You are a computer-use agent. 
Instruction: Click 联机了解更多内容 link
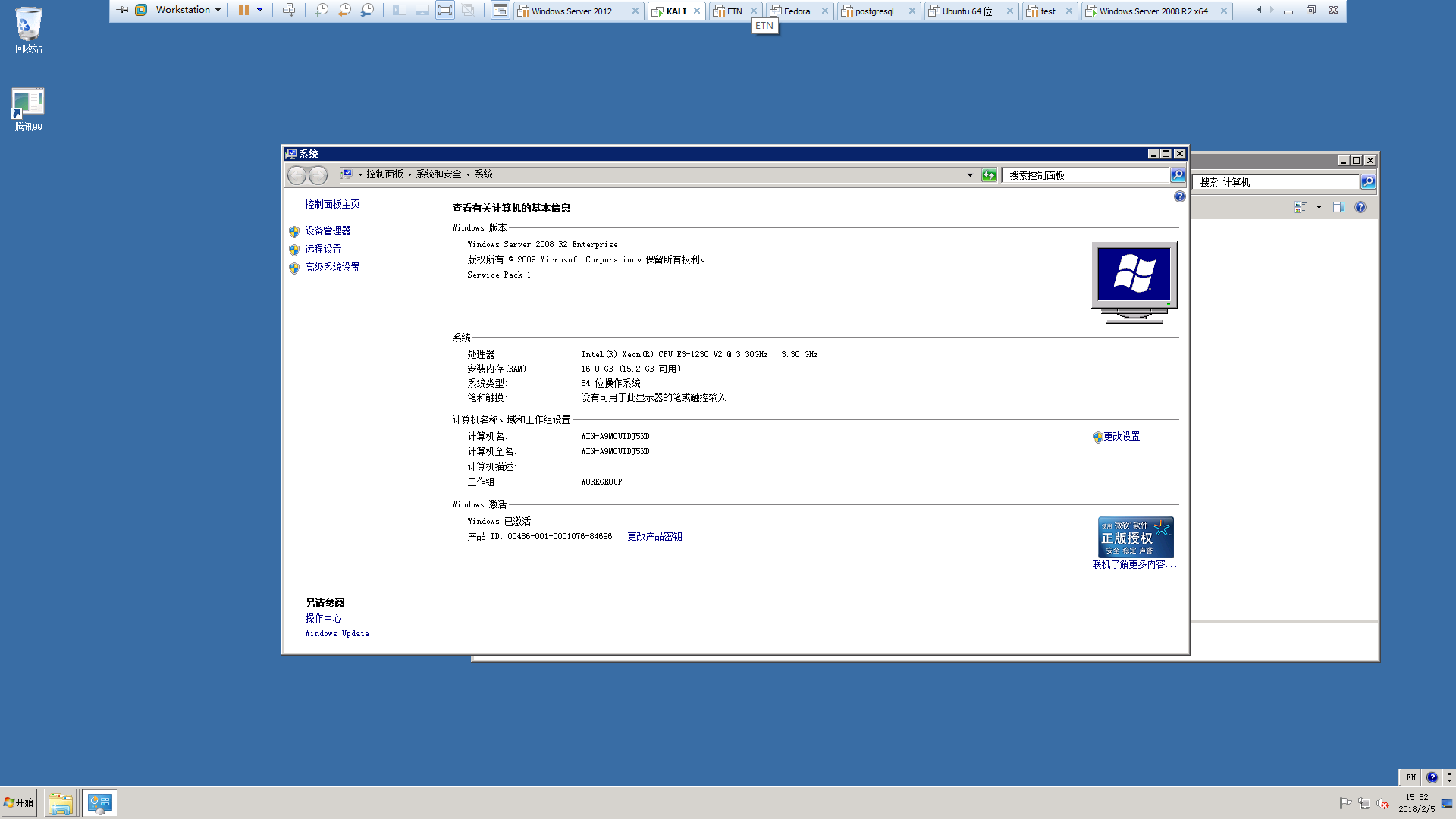[x=1134, y=564]
